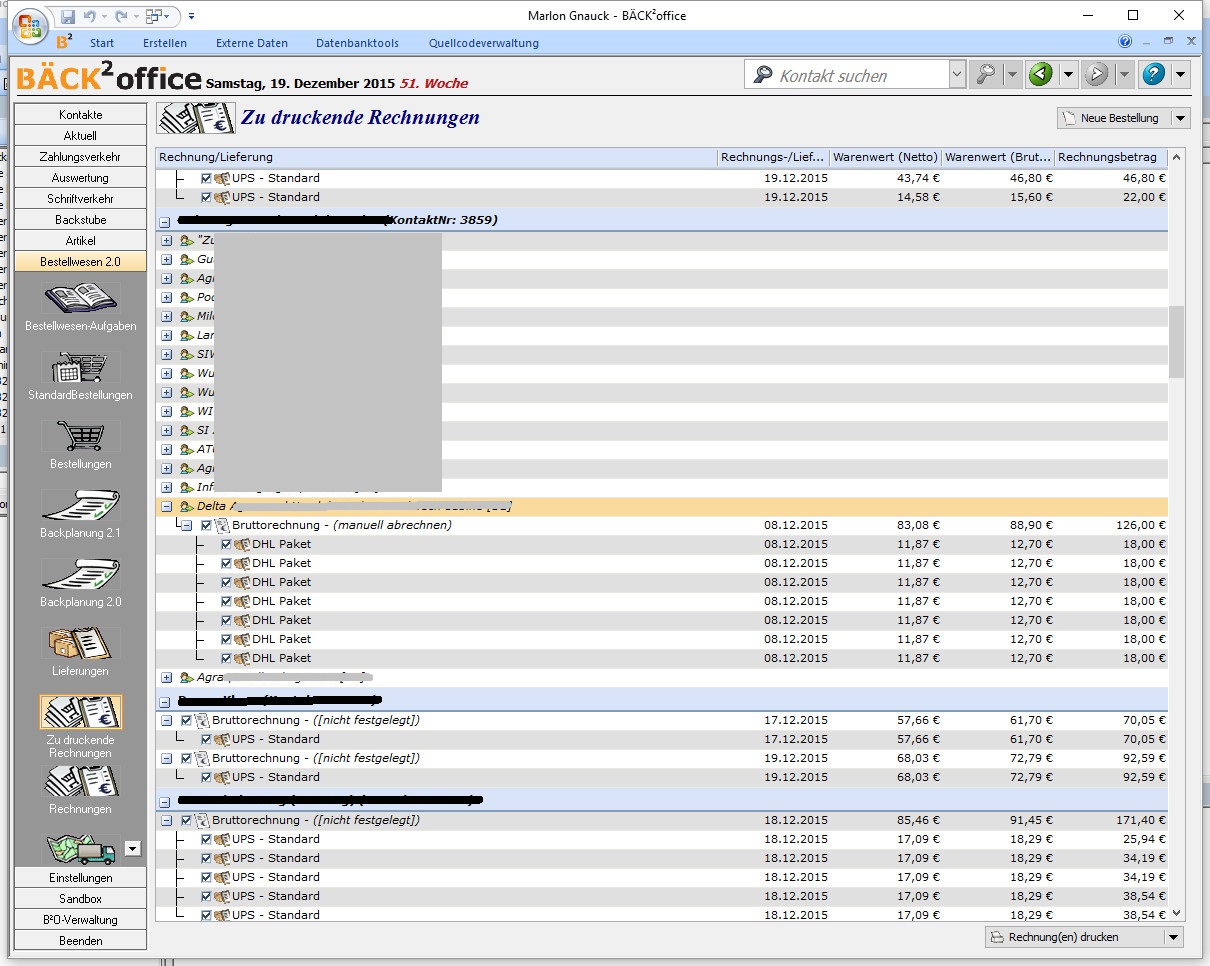Open the Externe Daten ribbon tab

point(252,43)
